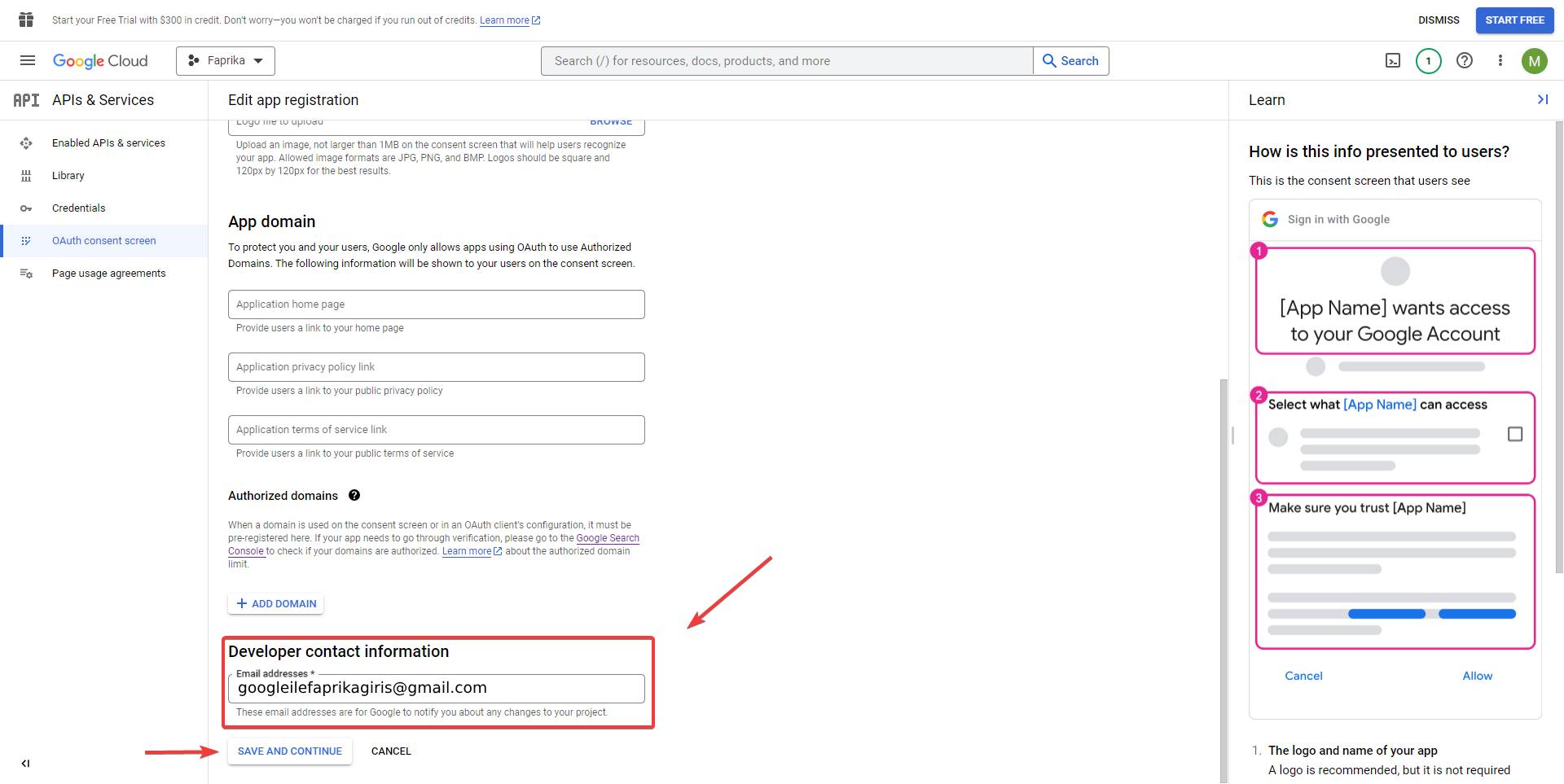Open the Learn more link in trial banner
The width and height of the screenshot is (1564, 784).
click(510, 20)
